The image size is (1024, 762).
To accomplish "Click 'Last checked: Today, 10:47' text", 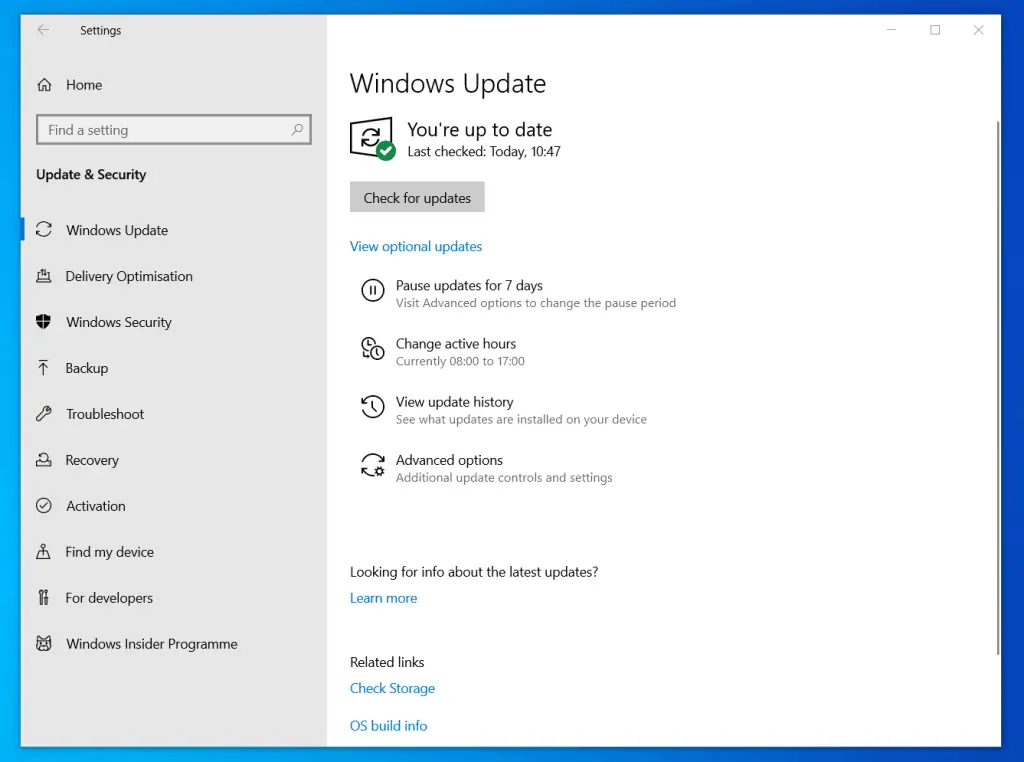I will tap(484, 151).
